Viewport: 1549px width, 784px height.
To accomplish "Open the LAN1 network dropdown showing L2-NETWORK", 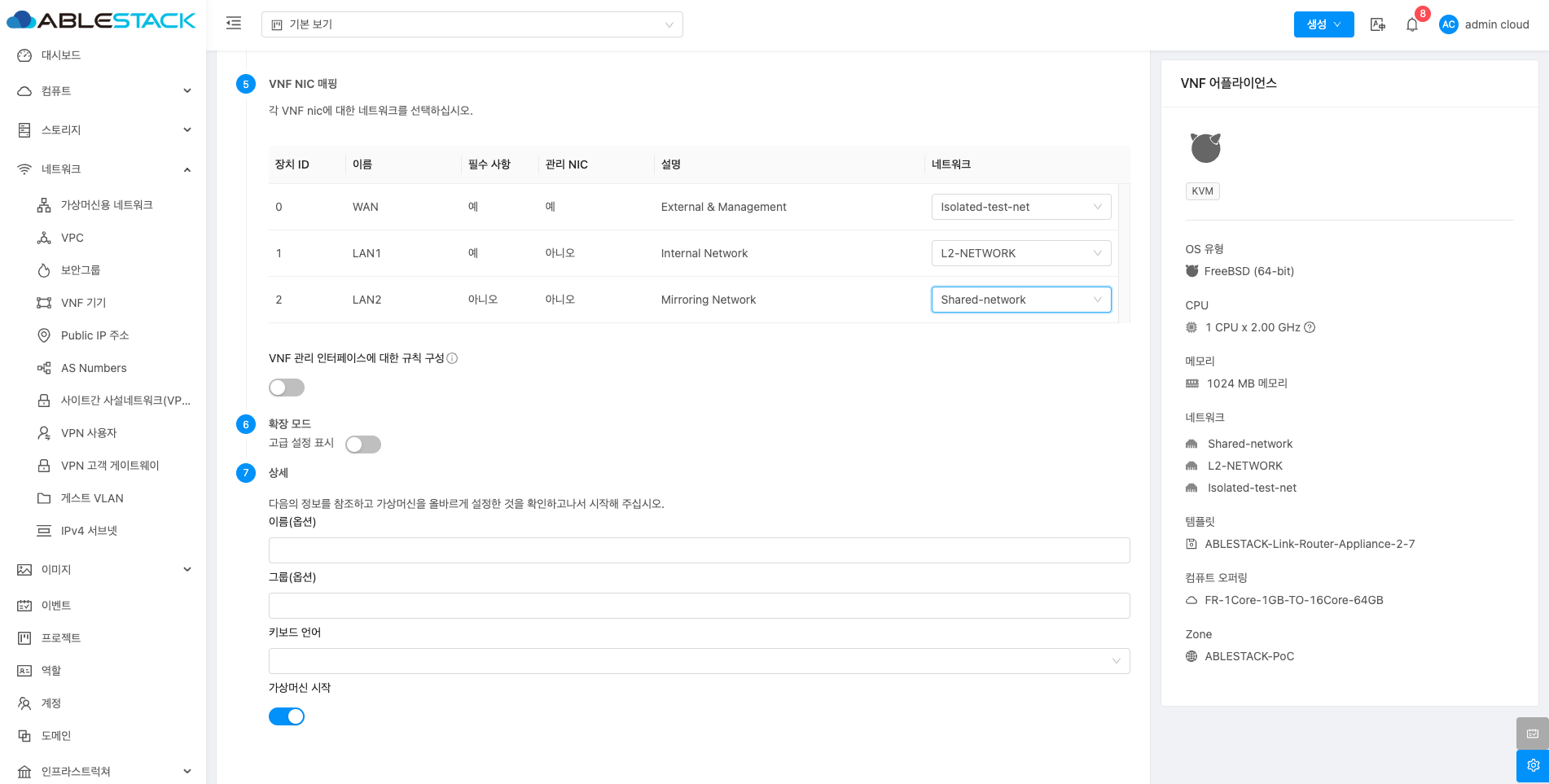I will pyautogui.click(x=1020, y=253).
